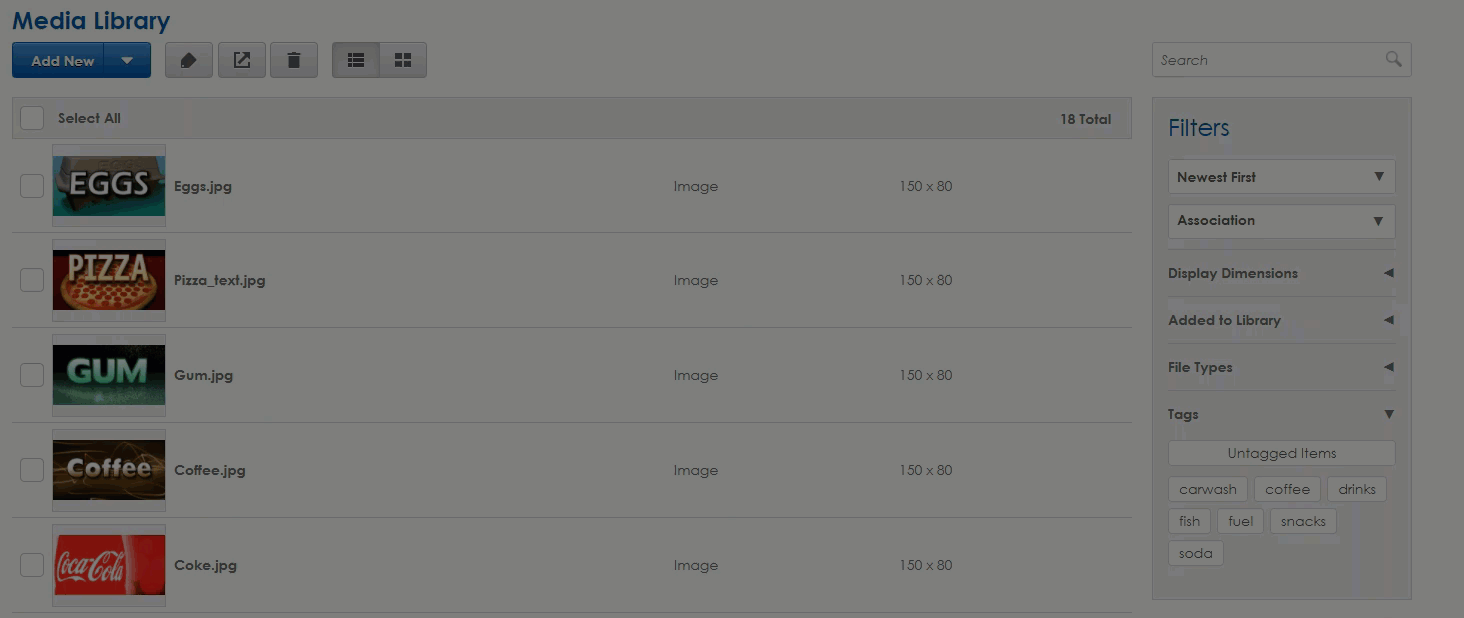
Task: Switch to grid view icon
Action: pos(403,60)
